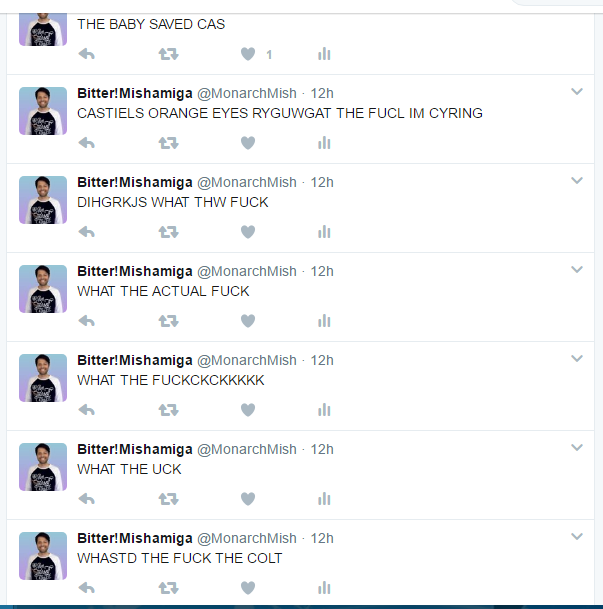View analytics for WHAT THE ACTUAL tweet
This screenshot has height=609, width=603.
(x=324, y=321)
